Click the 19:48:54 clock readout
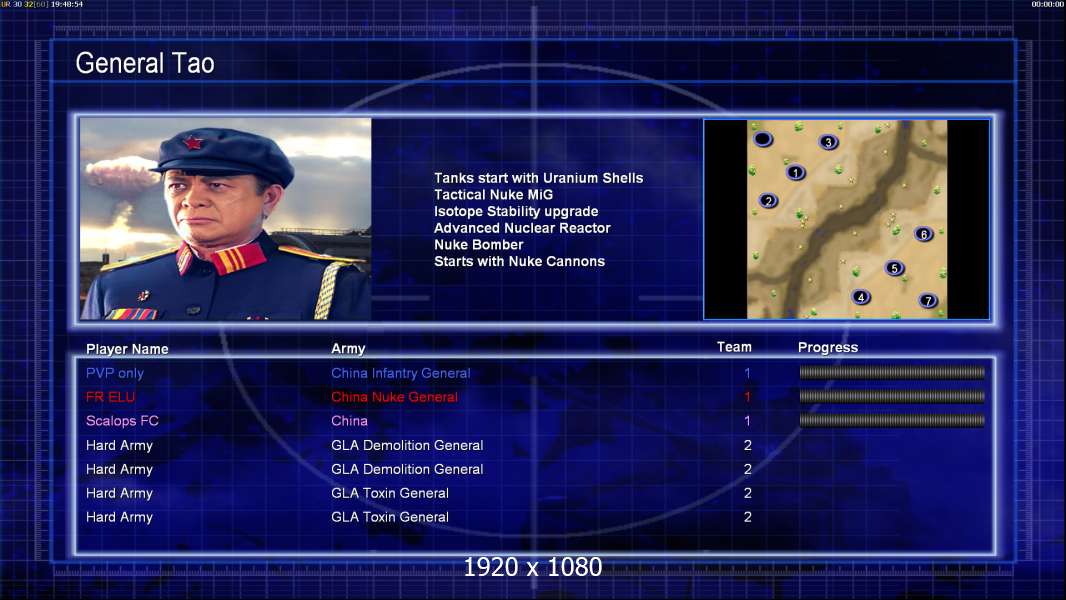The height and width of the screenshot is (600, 1066). pyautogui.click(x=67, y=4)
